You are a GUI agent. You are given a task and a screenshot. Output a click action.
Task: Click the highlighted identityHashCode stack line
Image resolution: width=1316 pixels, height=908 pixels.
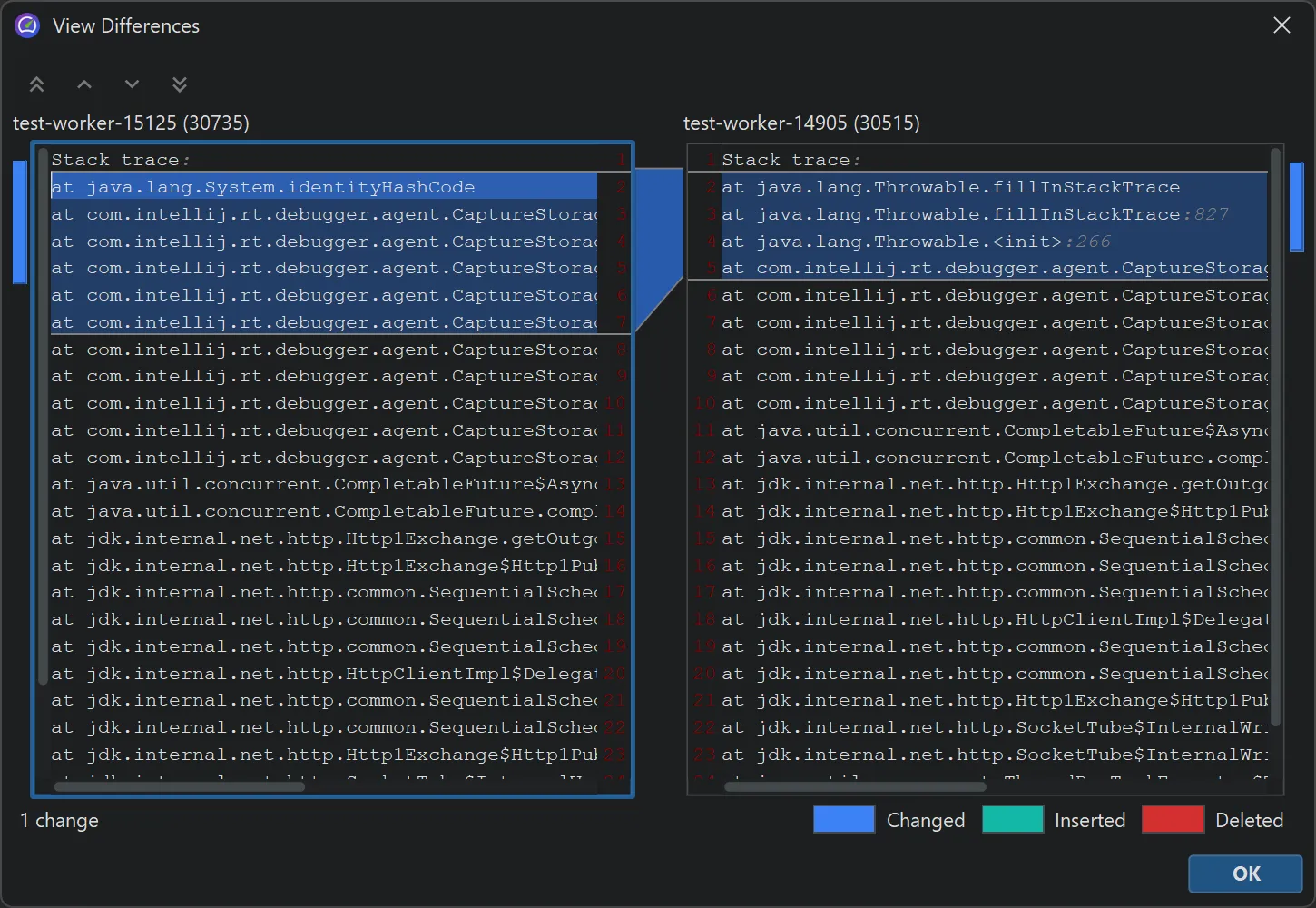tap(264, 187)
